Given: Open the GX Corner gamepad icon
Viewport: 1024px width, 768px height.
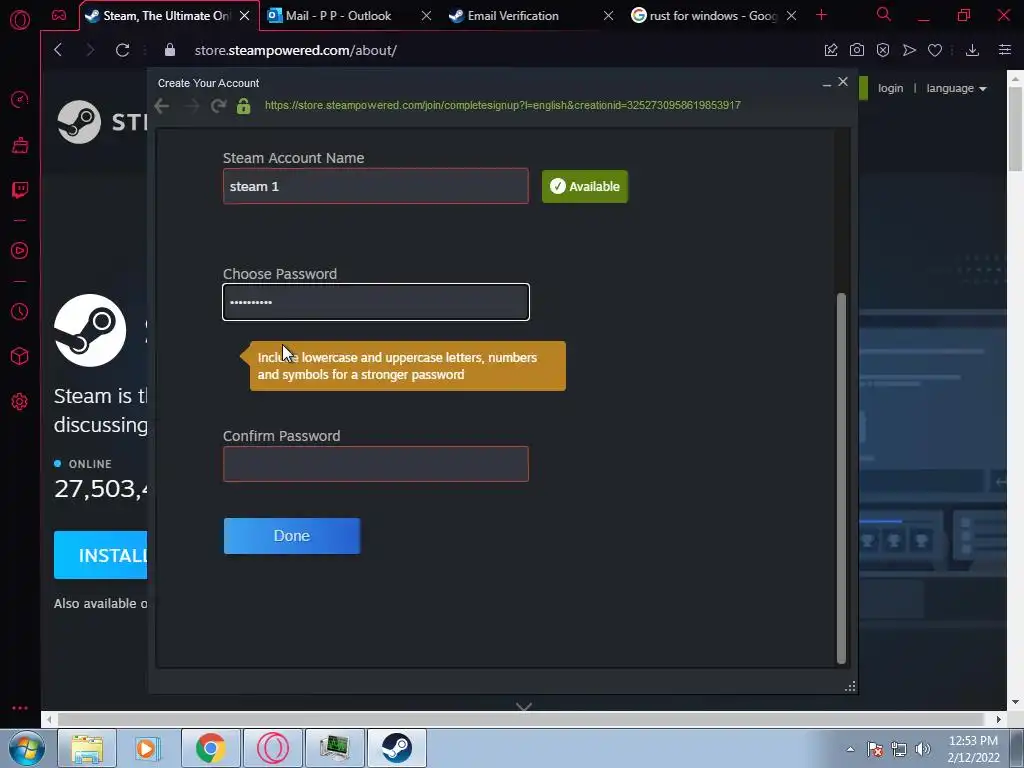Looking at the screenshot, I should click(x=59, y=15).
